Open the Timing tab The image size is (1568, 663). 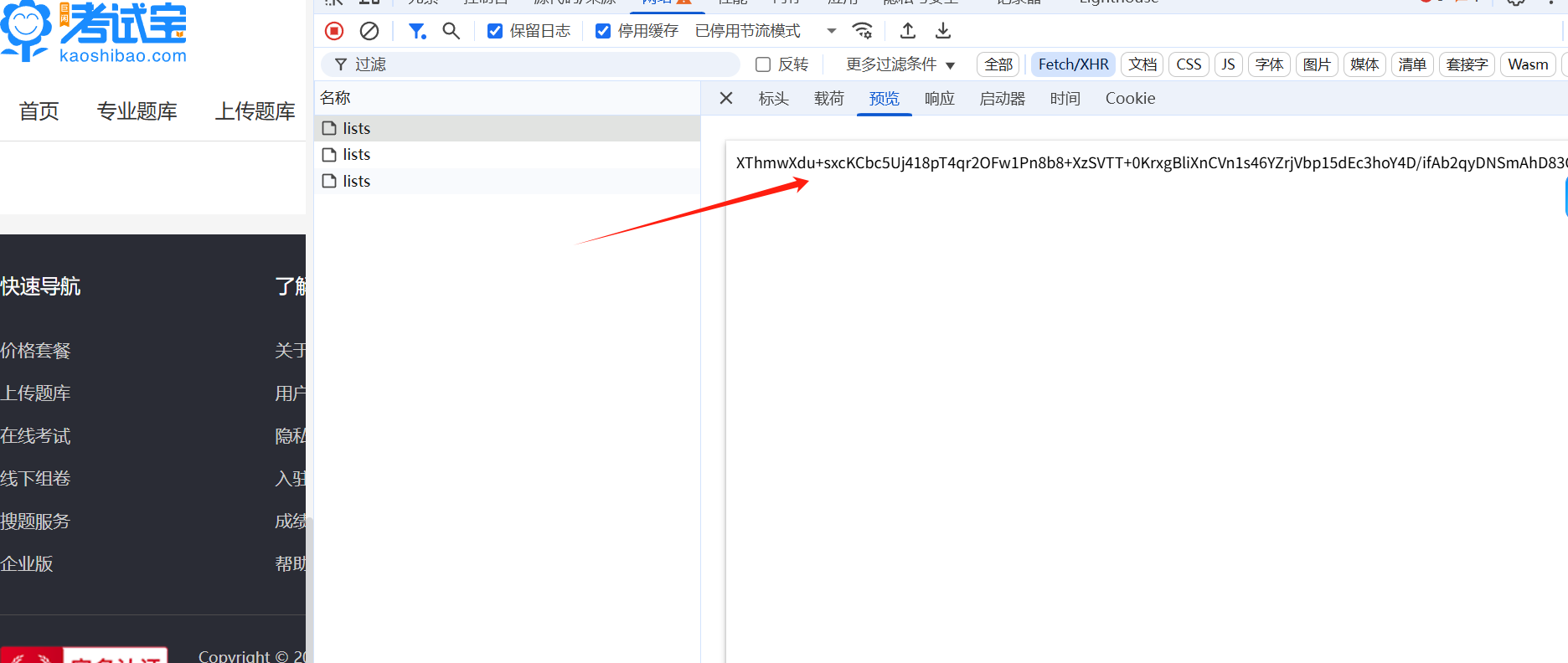click(x=1065, y=99)
